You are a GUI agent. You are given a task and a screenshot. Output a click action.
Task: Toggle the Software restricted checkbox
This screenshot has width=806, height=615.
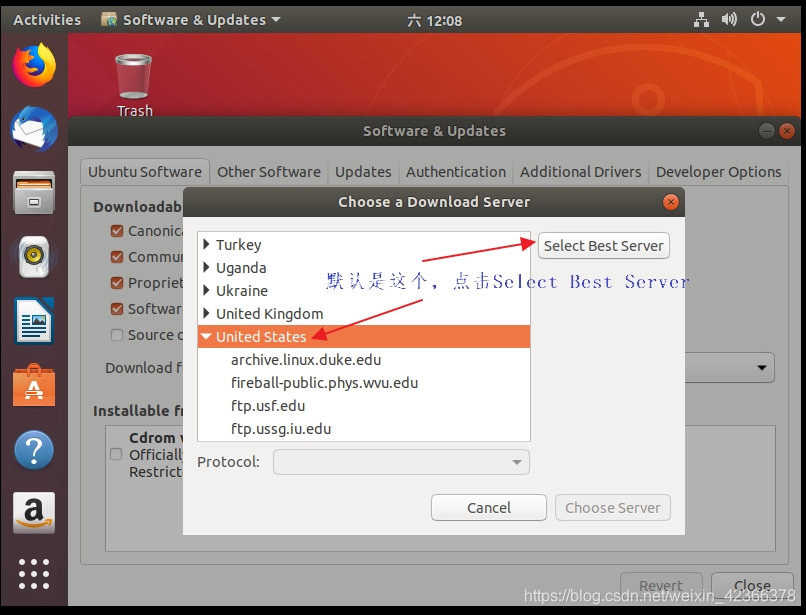(117, 309)
